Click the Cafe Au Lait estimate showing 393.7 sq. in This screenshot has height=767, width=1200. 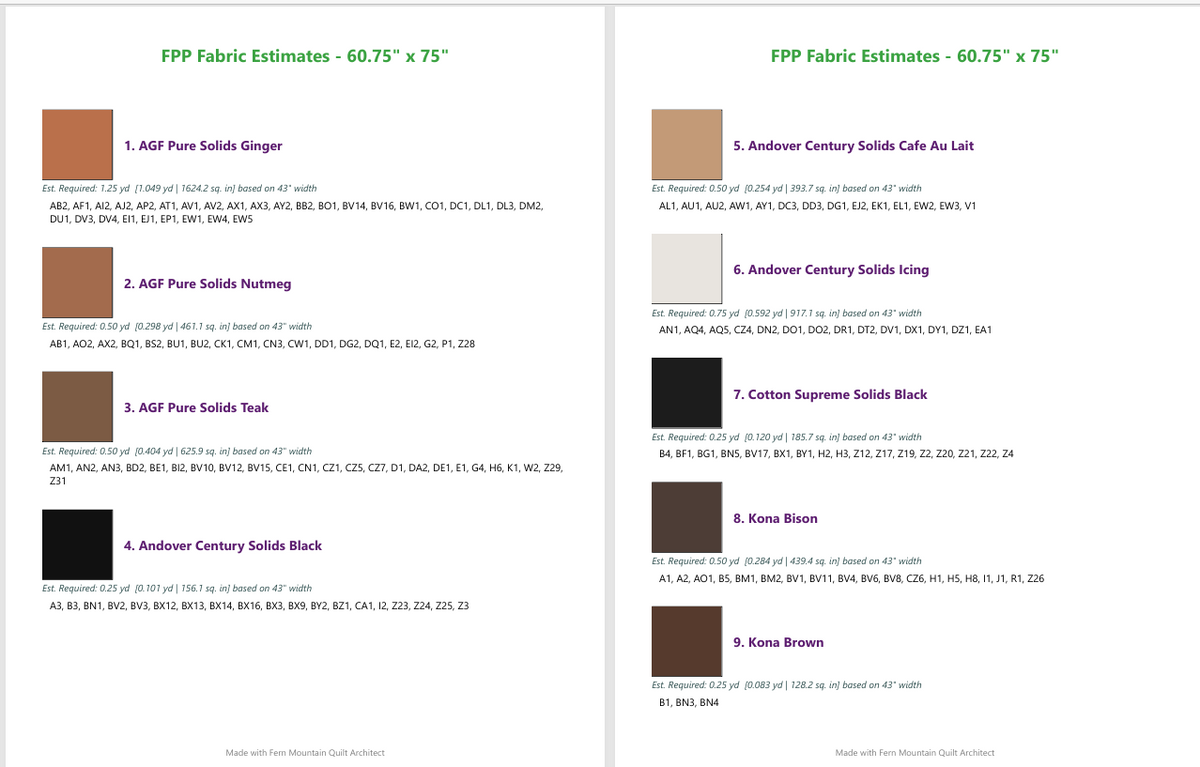[786, 188]
